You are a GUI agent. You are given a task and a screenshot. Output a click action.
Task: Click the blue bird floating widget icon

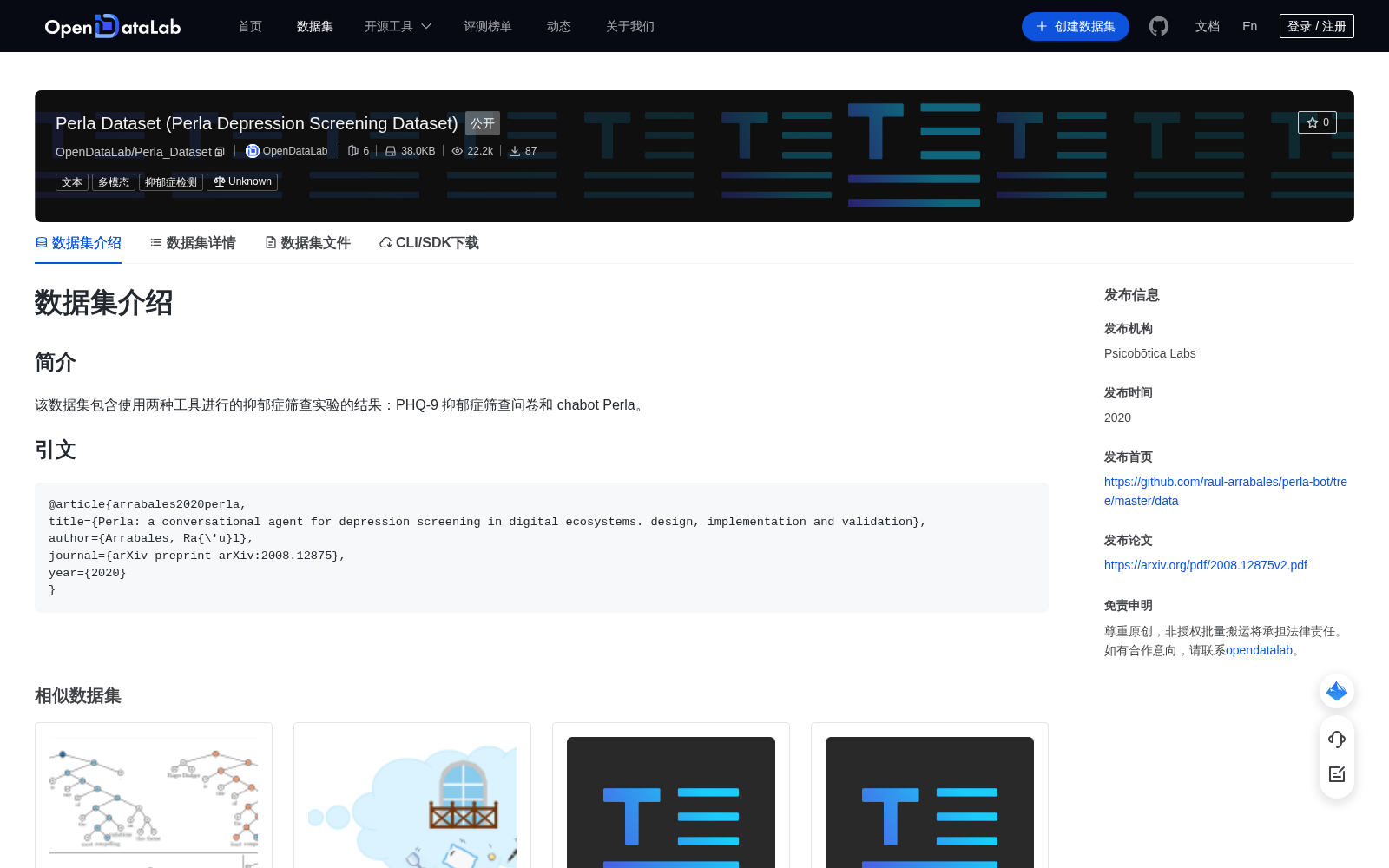coord(1337,691)
